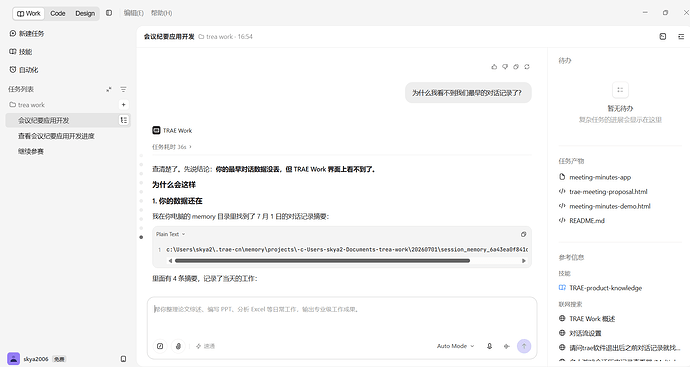The height and width of the screenshot is (367, 690).
Task: Click the 任务产物 section heading
Action: pyautogui.click(x=571, y=161)
